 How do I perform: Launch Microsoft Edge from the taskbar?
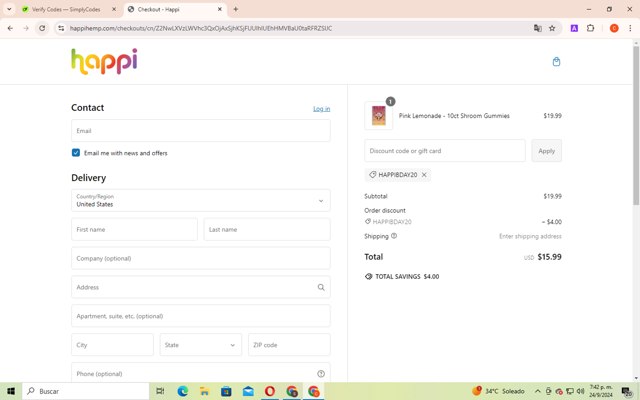(x=182, y=391)
